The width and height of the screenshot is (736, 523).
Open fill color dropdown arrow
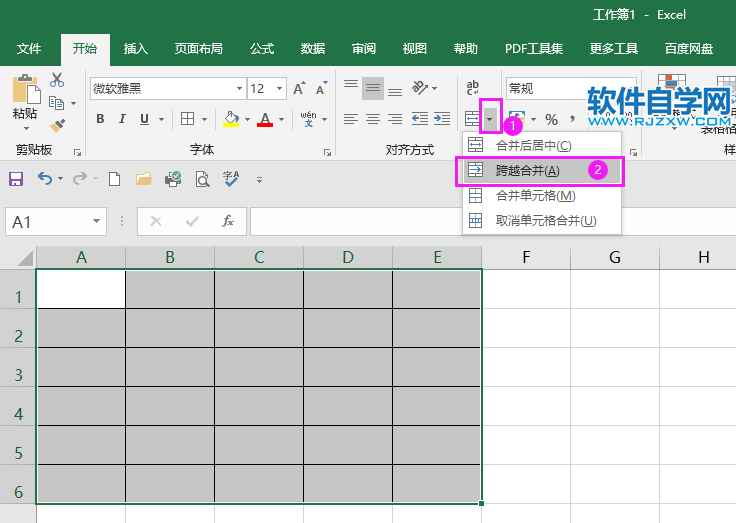pyautogui.click(x=247, y=119)
